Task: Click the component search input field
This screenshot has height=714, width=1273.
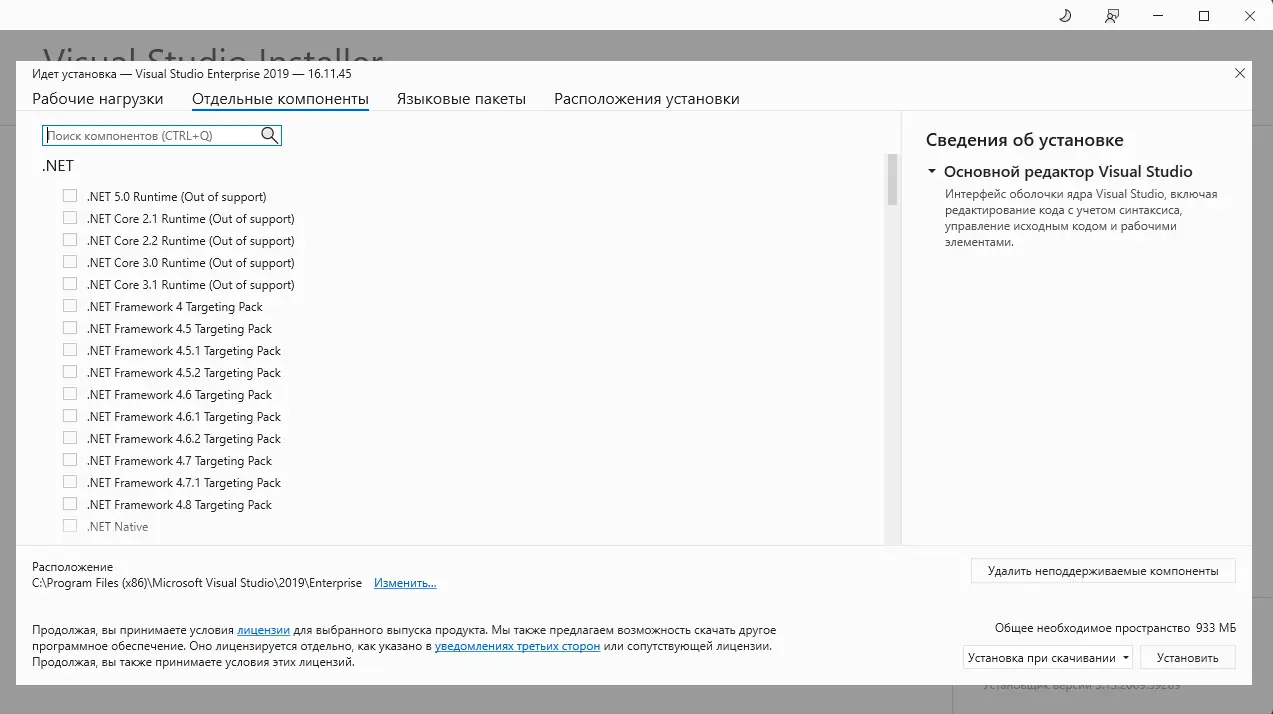Action: coord(150,134)
